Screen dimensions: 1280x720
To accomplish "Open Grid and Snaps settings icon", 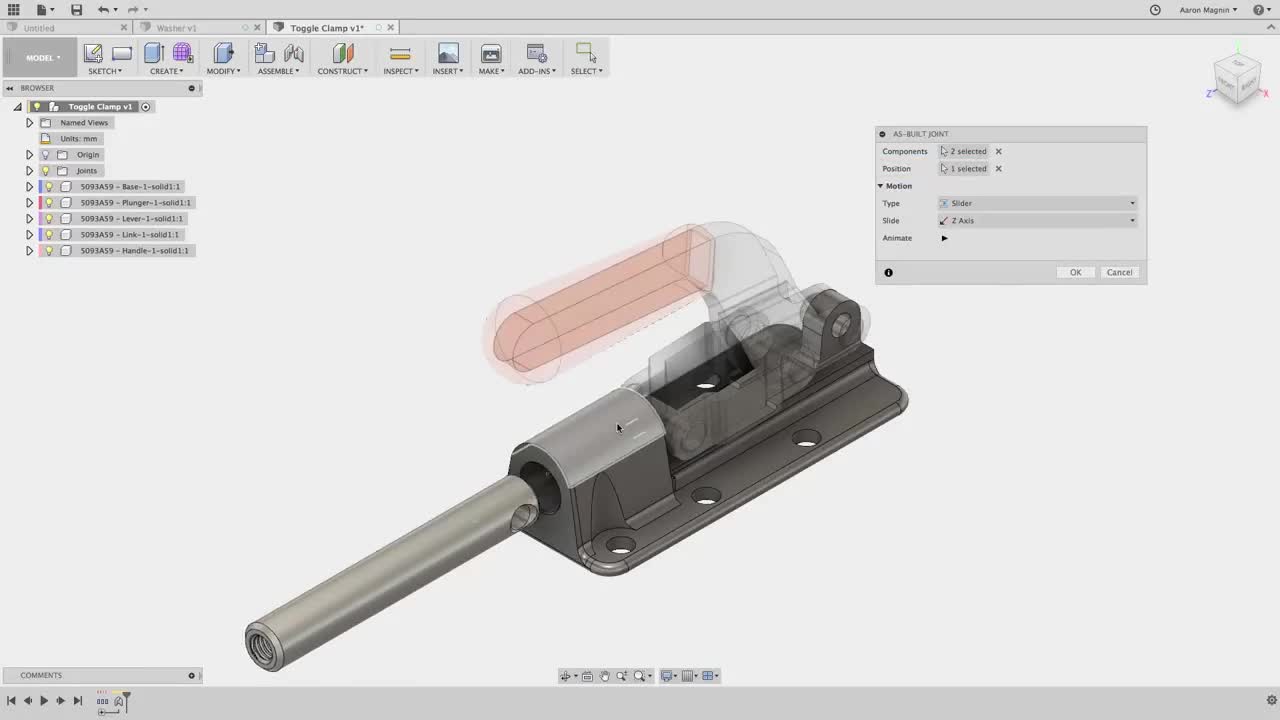I will (688, 676).
